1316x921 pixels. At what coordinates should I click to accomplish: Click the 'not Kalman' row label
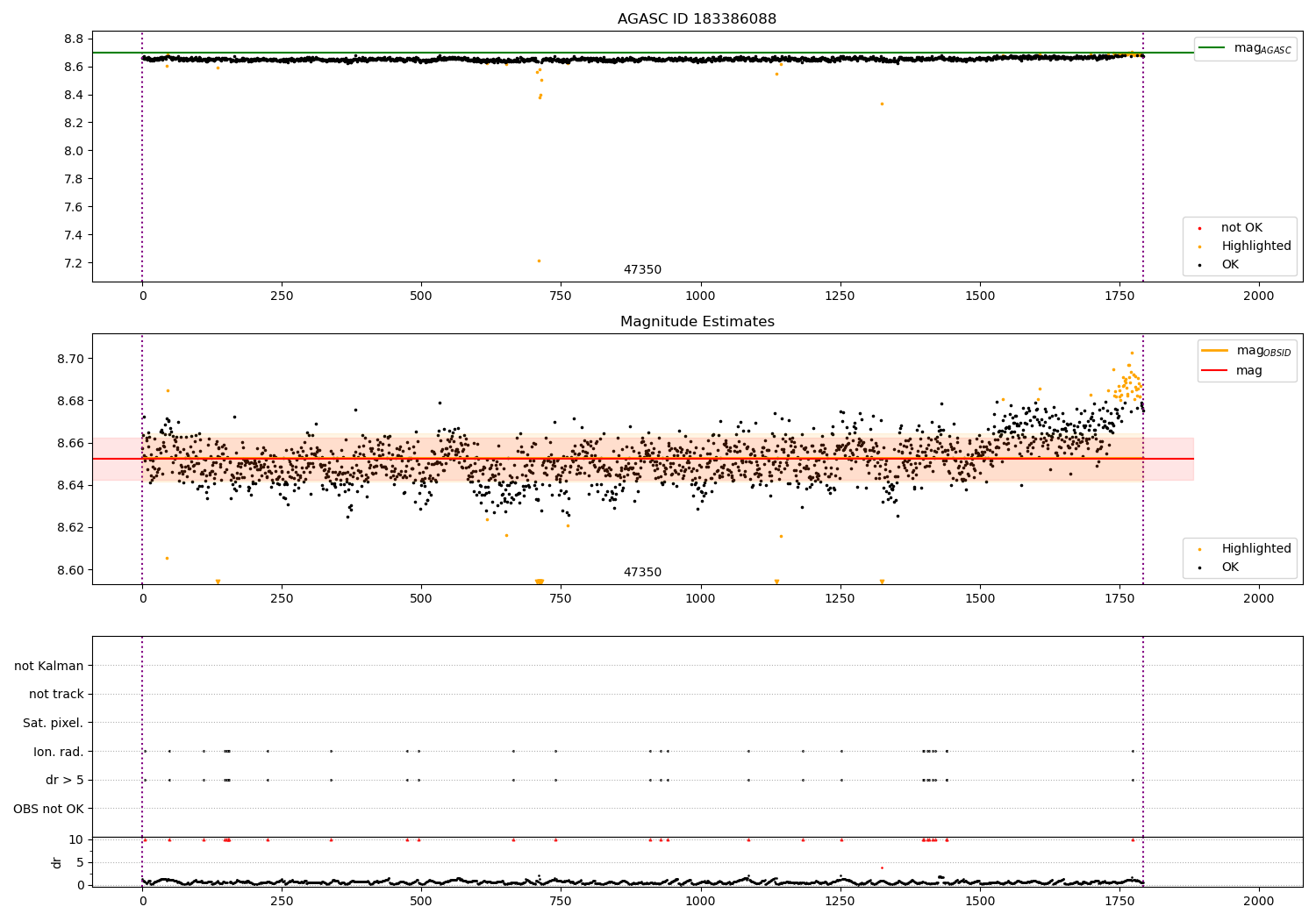point(49,666)
